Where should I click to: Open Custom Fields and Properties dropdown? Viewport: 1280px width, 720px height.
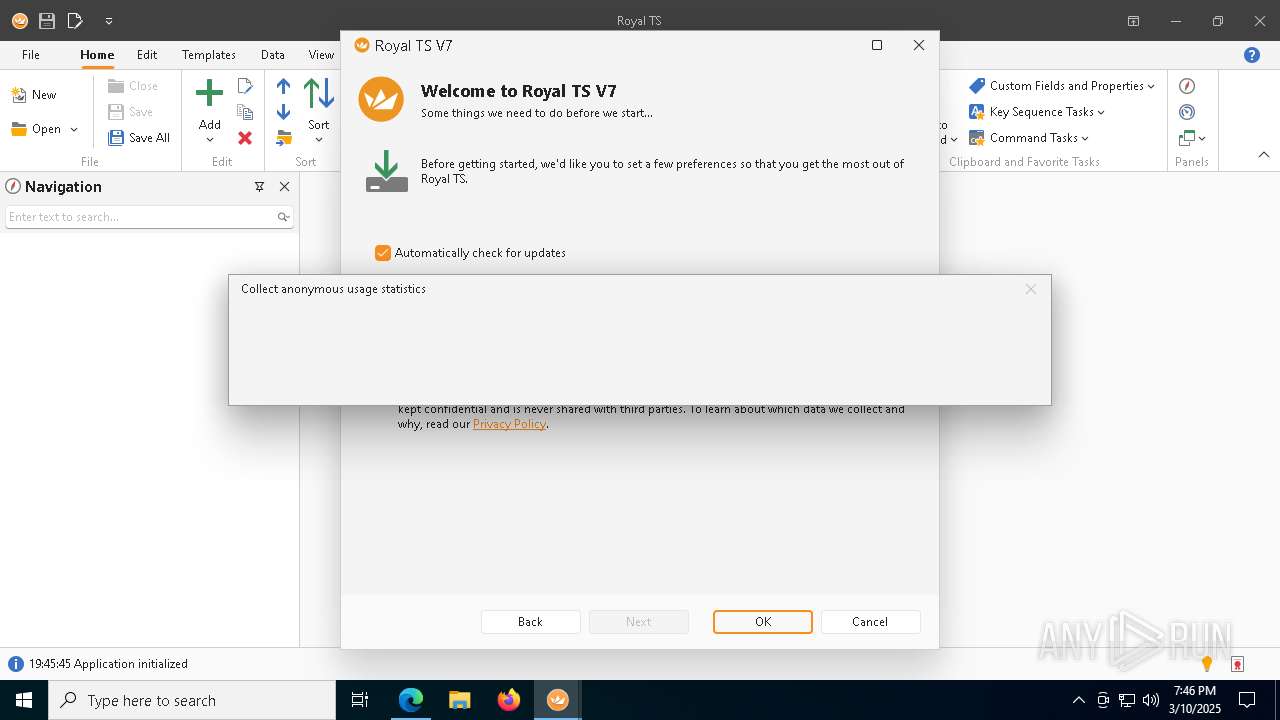1061,86
